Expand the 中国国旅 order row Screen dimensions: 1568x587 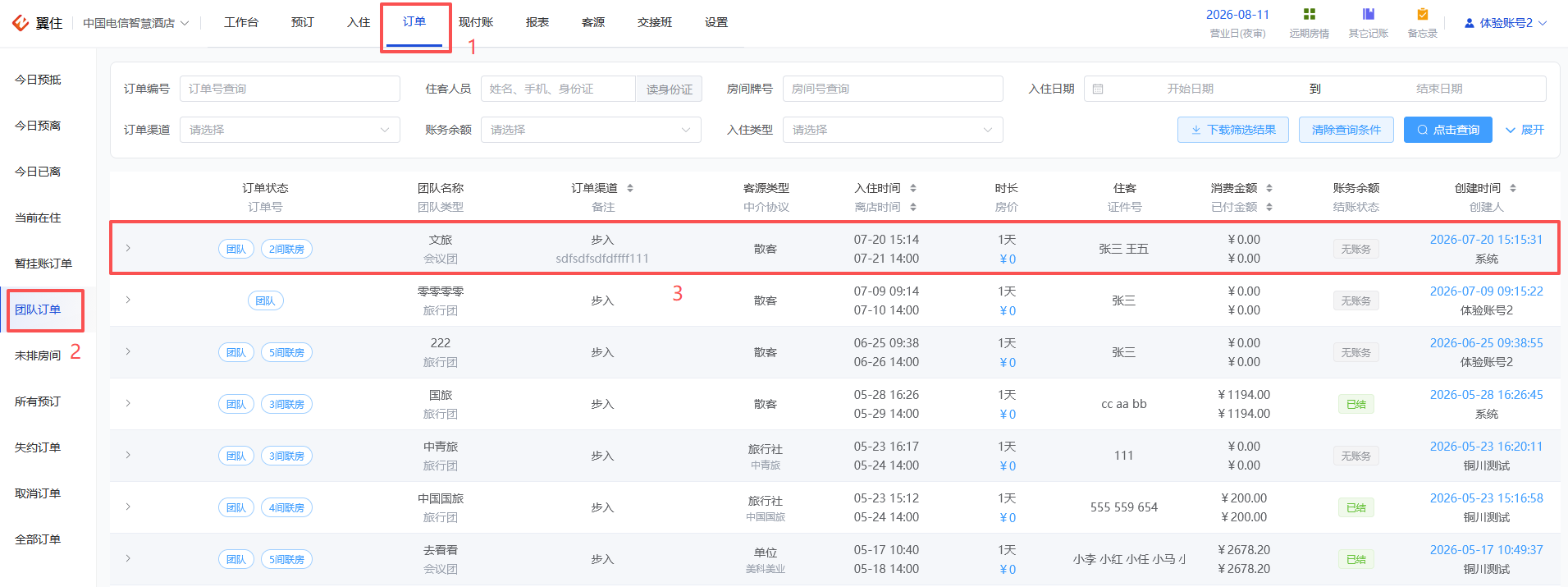[x=128, y=507]
